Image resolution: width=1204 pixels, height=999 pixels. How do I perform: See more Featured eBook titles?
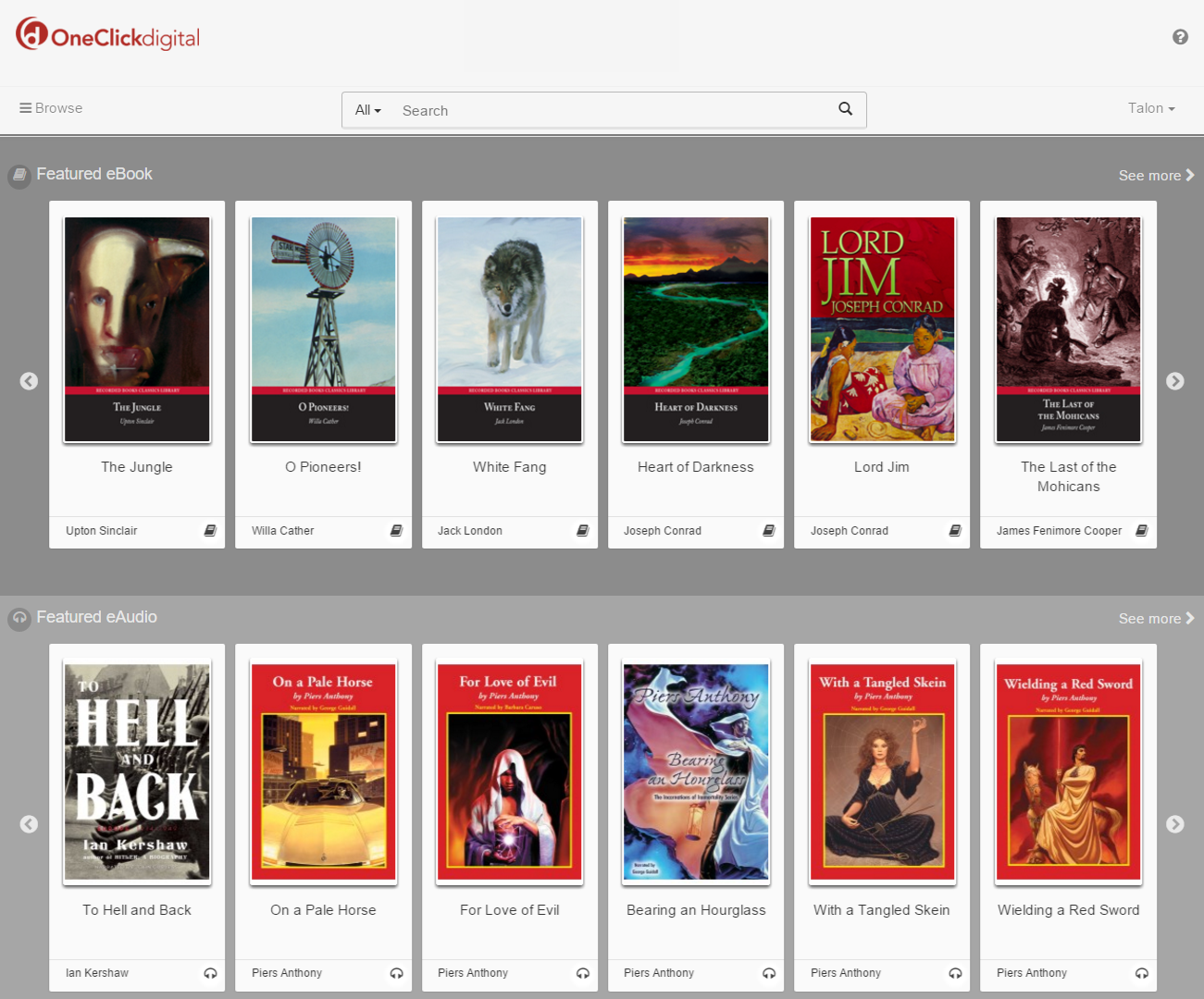tap(1156, 176)
